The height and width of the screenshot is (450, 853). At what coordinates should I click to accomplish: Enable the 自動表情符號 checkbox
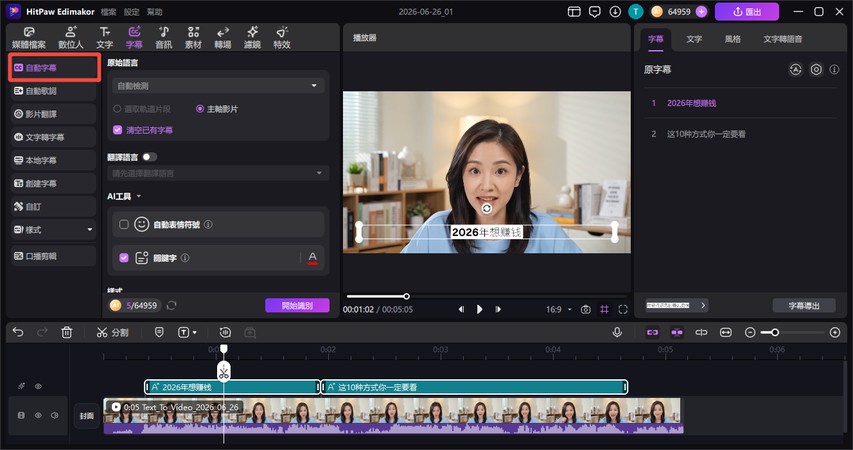124,224
